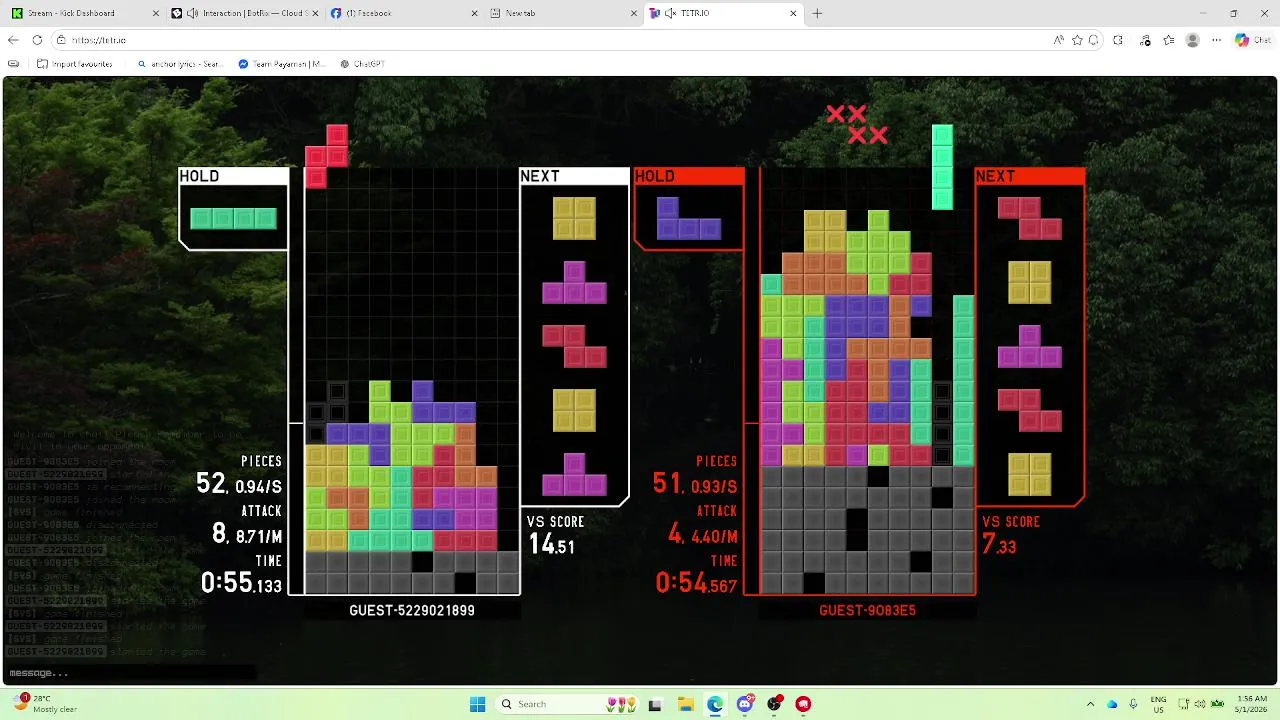
Task: Open the Copilot Chat button
Action: pyautogui.click(x=1252, y=40)
